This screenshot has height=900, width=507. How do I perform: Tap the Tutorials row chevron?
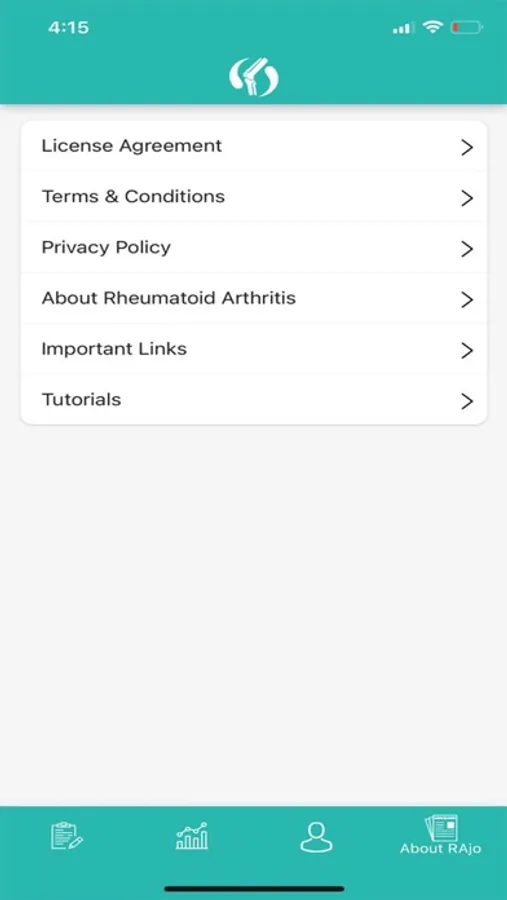pos(467,401)
